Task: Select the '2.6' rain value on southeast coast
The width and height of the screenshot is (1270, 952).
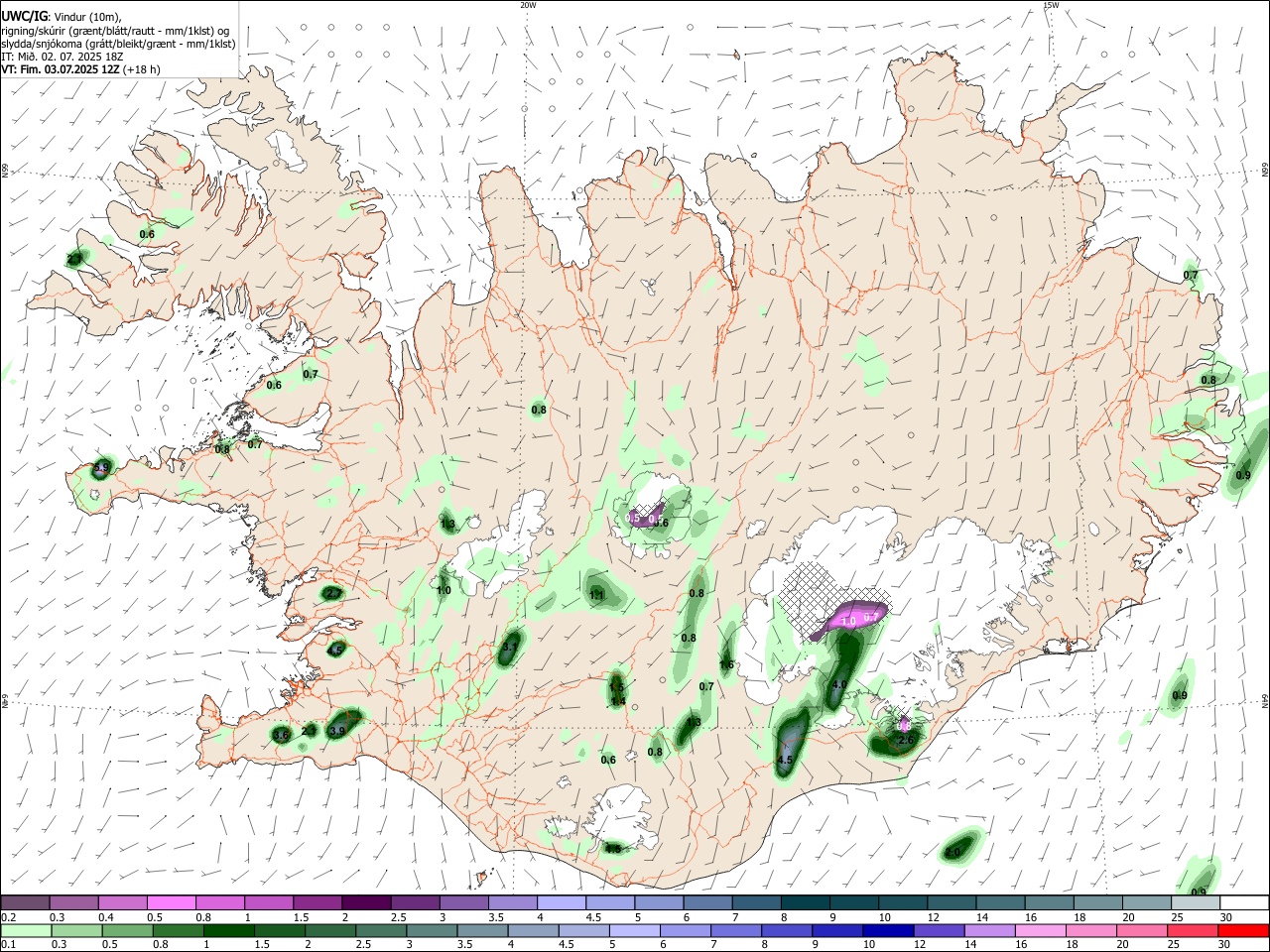Action: (905, 740)
